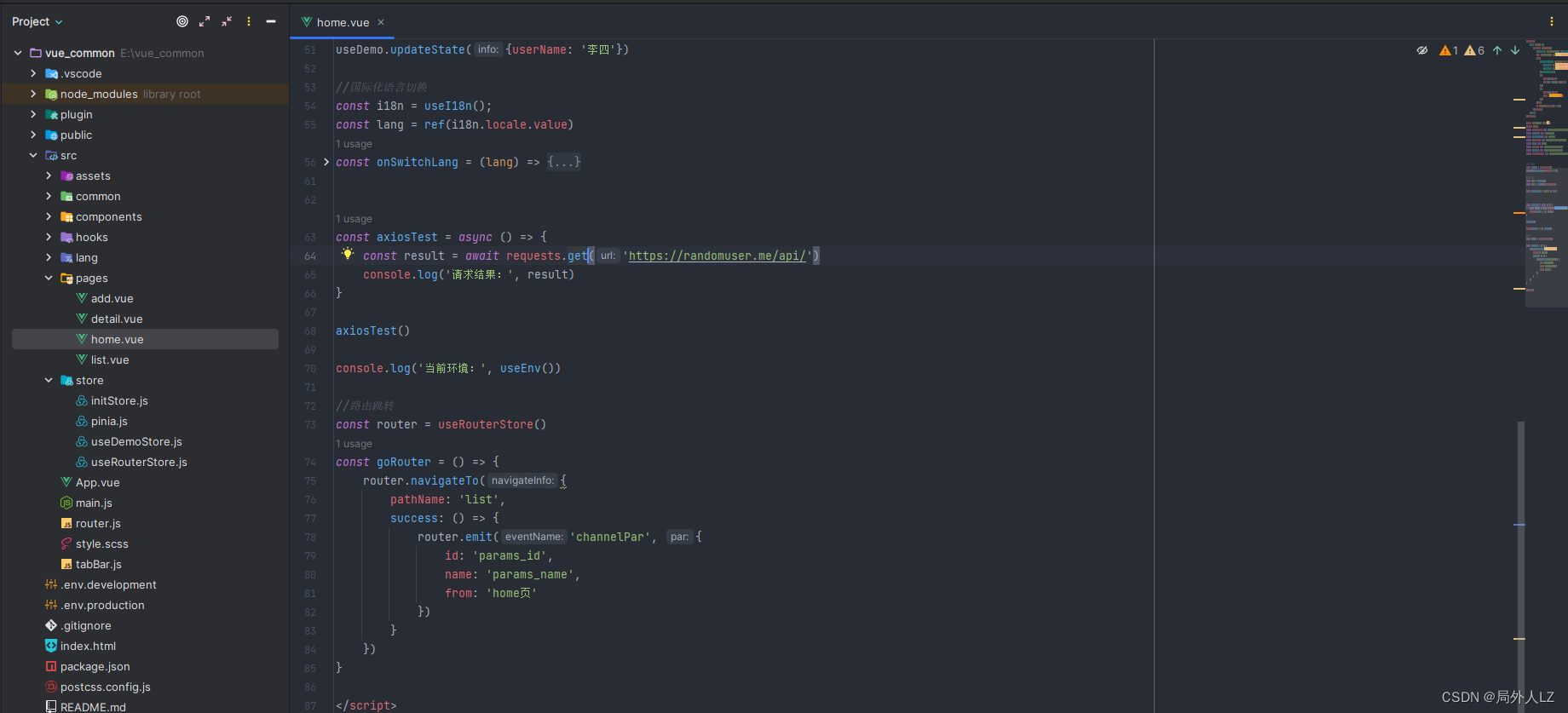The width and height of the screenshot is (1568, 713).
Task: Follow the randomuser.me API URL link
Action: (718, 256)
